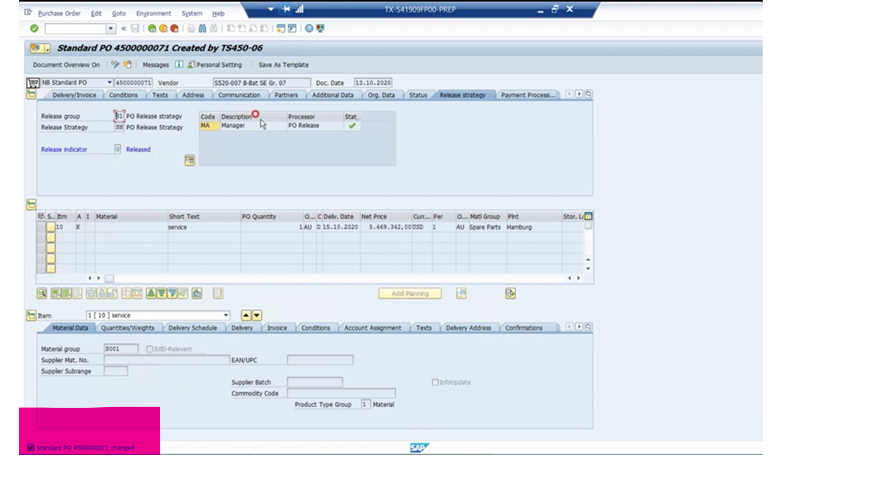Switch to the Status header tab
This screenshot has width=876, height=483.
[x=418, y=95]
